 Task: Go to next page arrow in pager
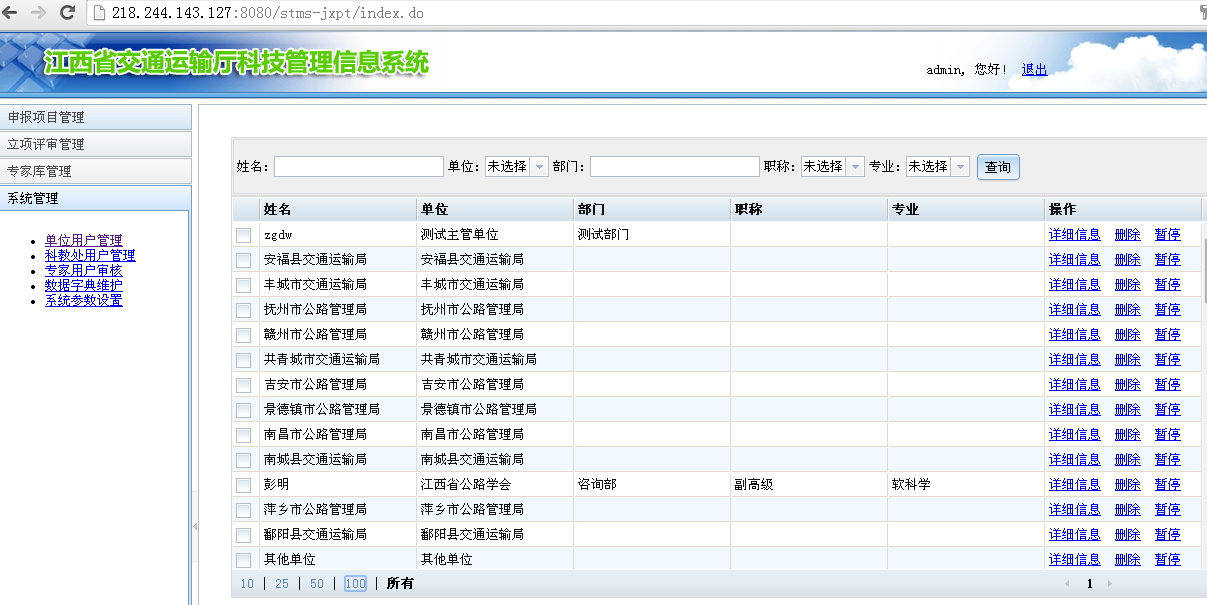(1108, 583)
